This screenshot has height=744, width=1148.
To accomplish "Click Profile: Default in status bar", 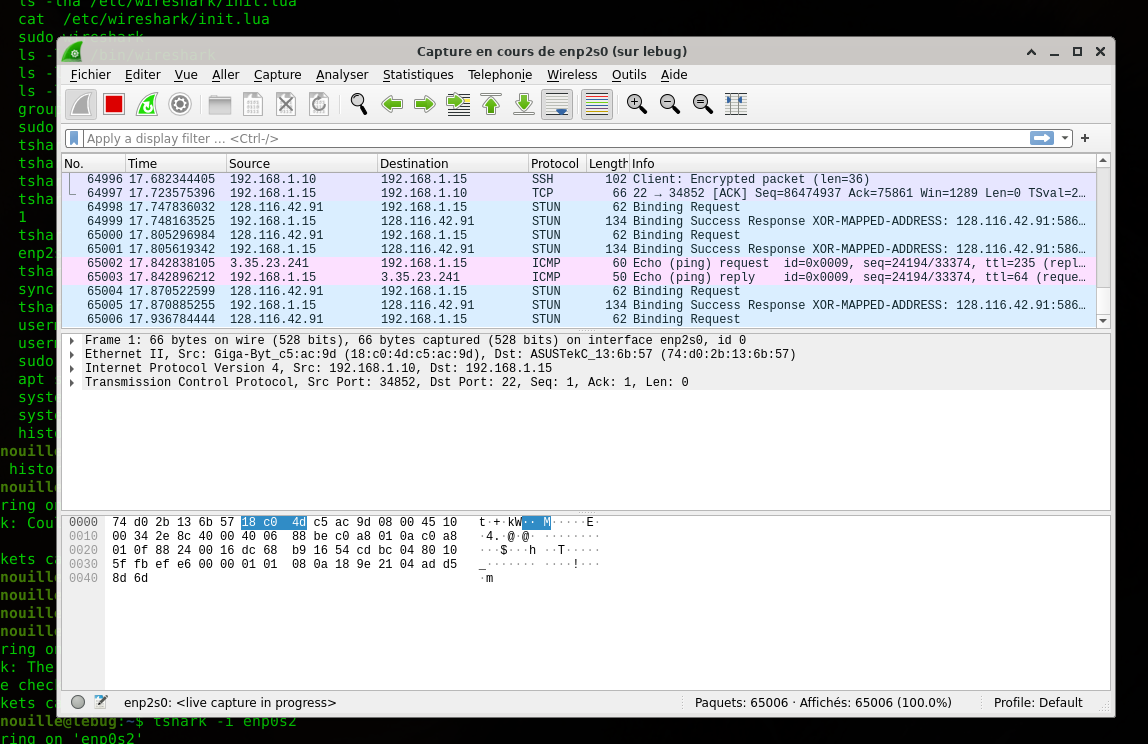I will (x=1038, y=703).
